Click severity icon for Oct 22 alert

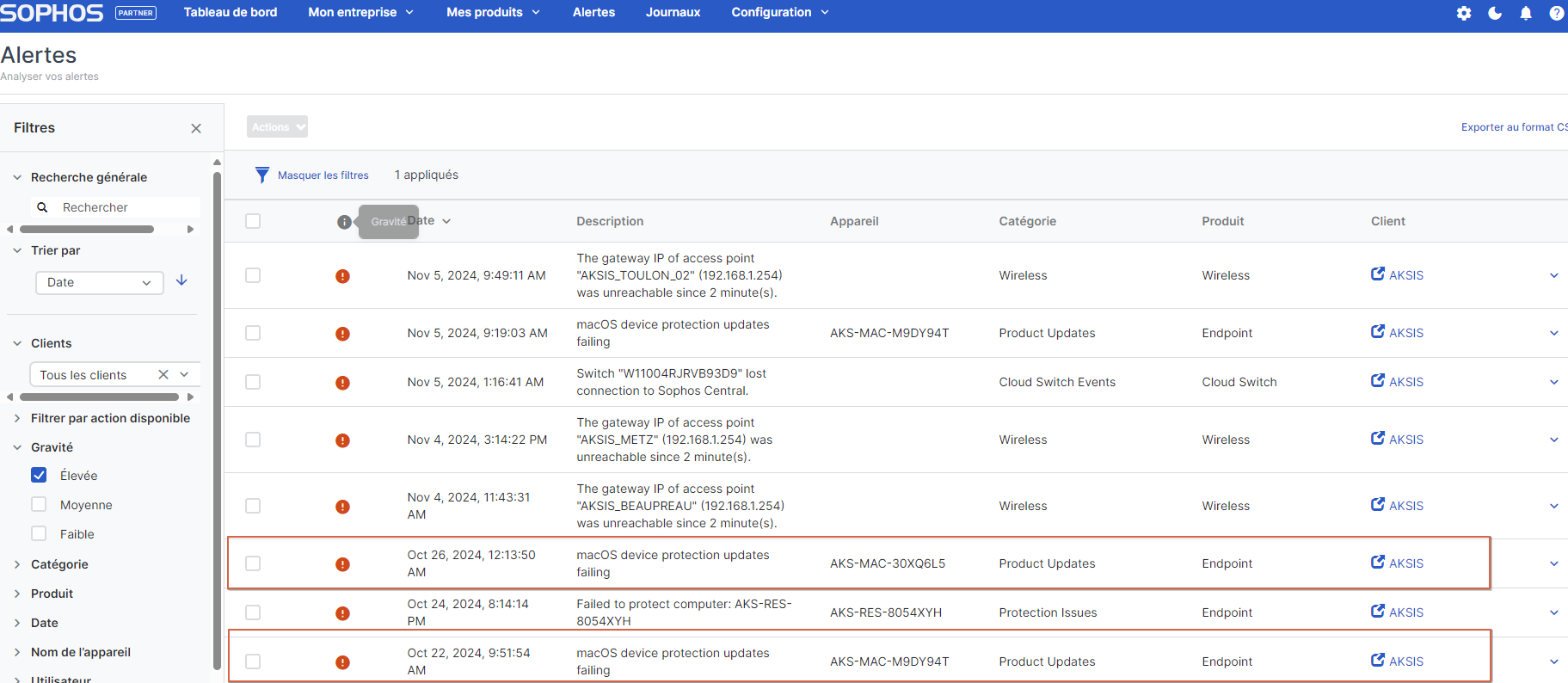point(342,662)
